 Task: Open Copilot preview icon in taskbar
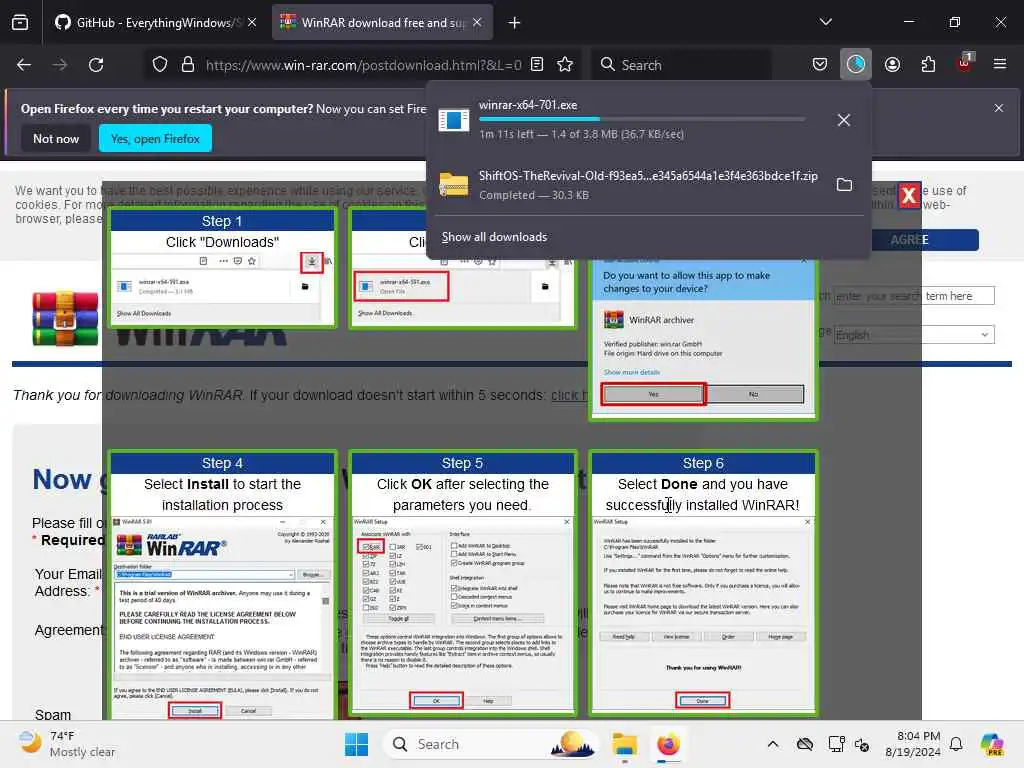(x=992, y=744)
